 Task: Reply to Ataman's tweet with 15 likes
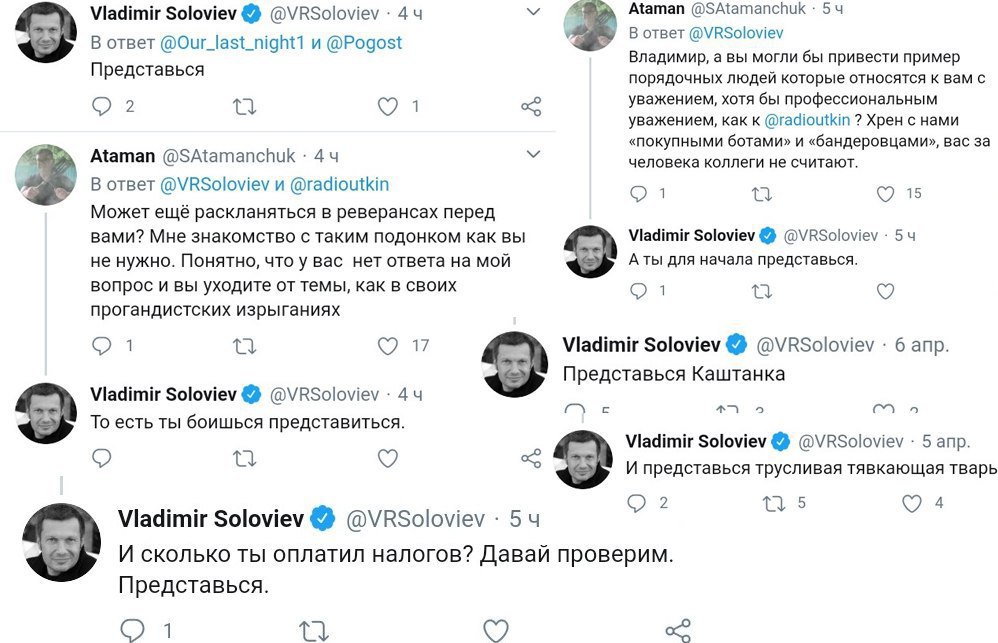(640, 193)
